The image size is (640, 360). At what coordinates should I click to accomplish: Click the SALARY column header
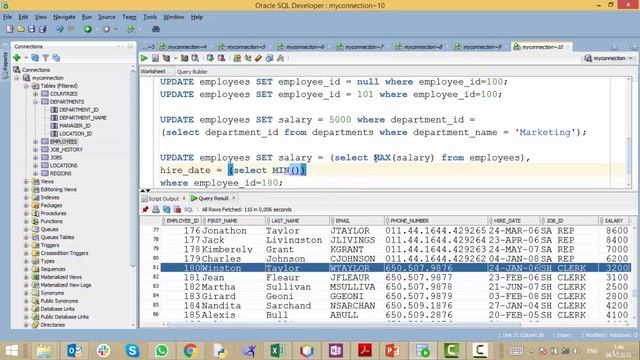[614, 221]
